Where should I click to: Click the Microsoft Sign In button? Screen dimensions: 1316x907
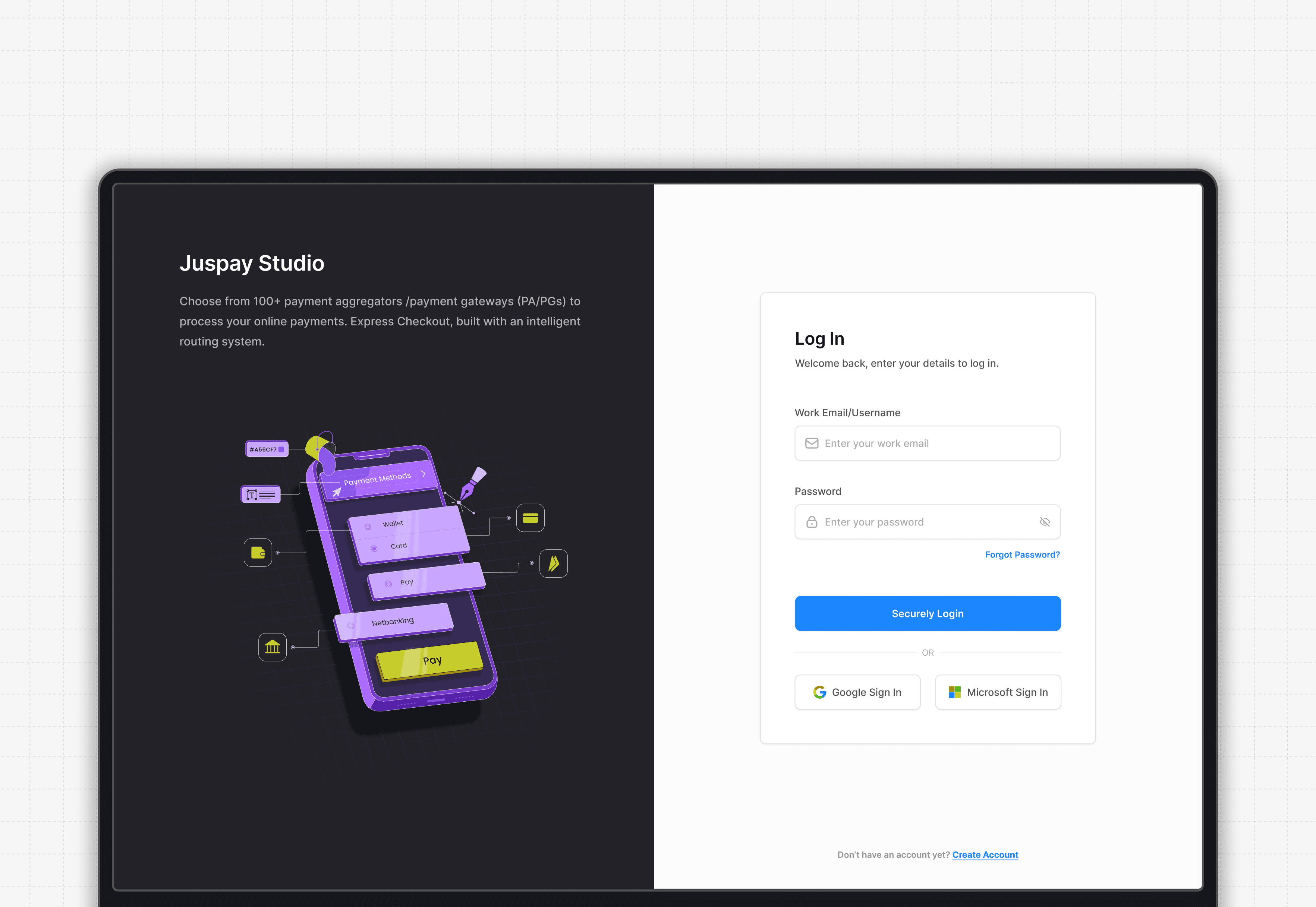[998, 692]
